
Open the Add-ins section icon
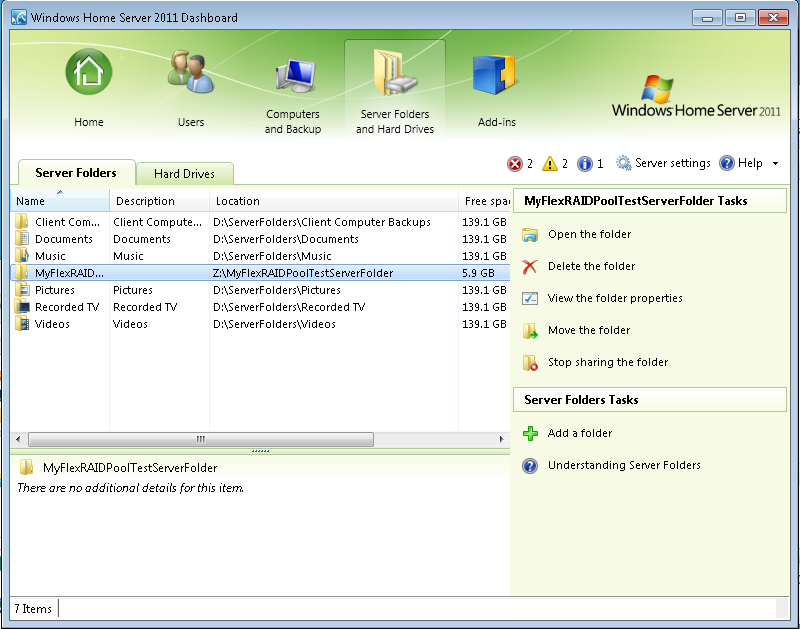click(494, 74)
